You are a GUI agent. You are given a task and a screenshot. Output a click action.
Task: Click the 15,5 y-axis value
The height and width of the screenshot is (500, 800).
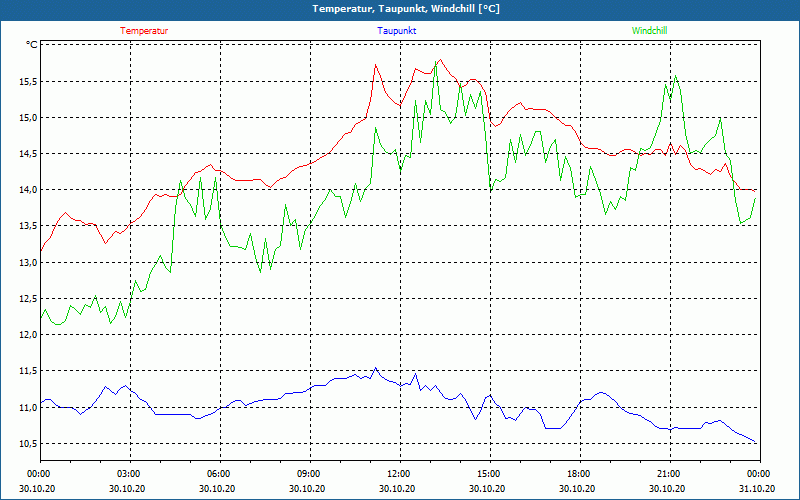point(29,82)
